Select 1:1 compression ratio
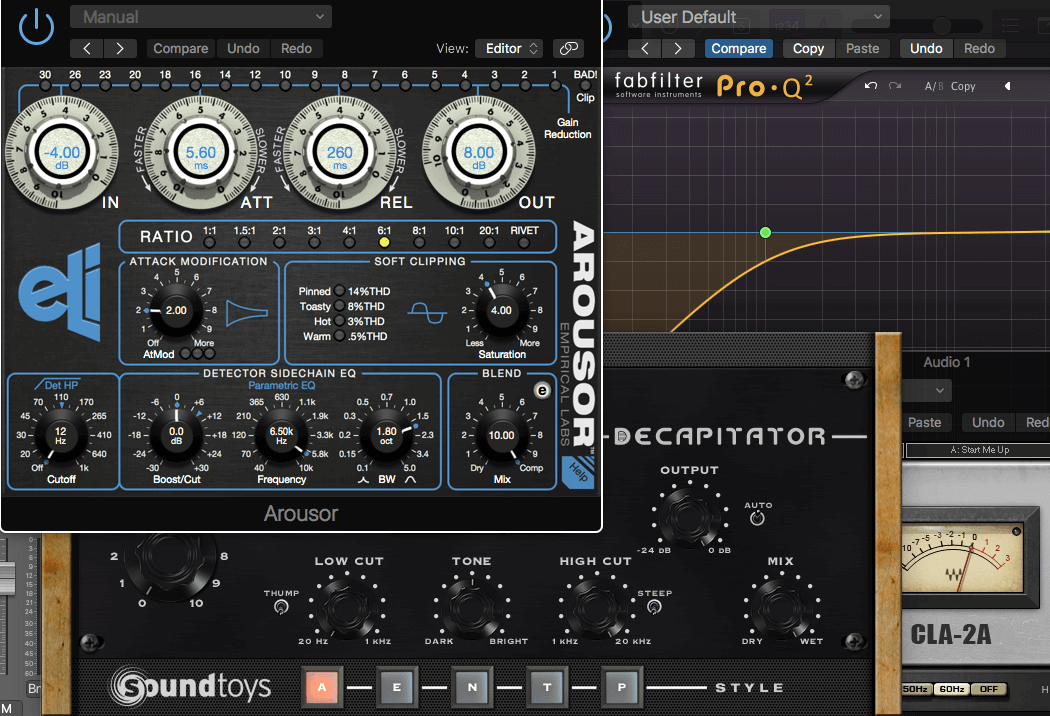The image size is (1050, 716). click(210, 242)
